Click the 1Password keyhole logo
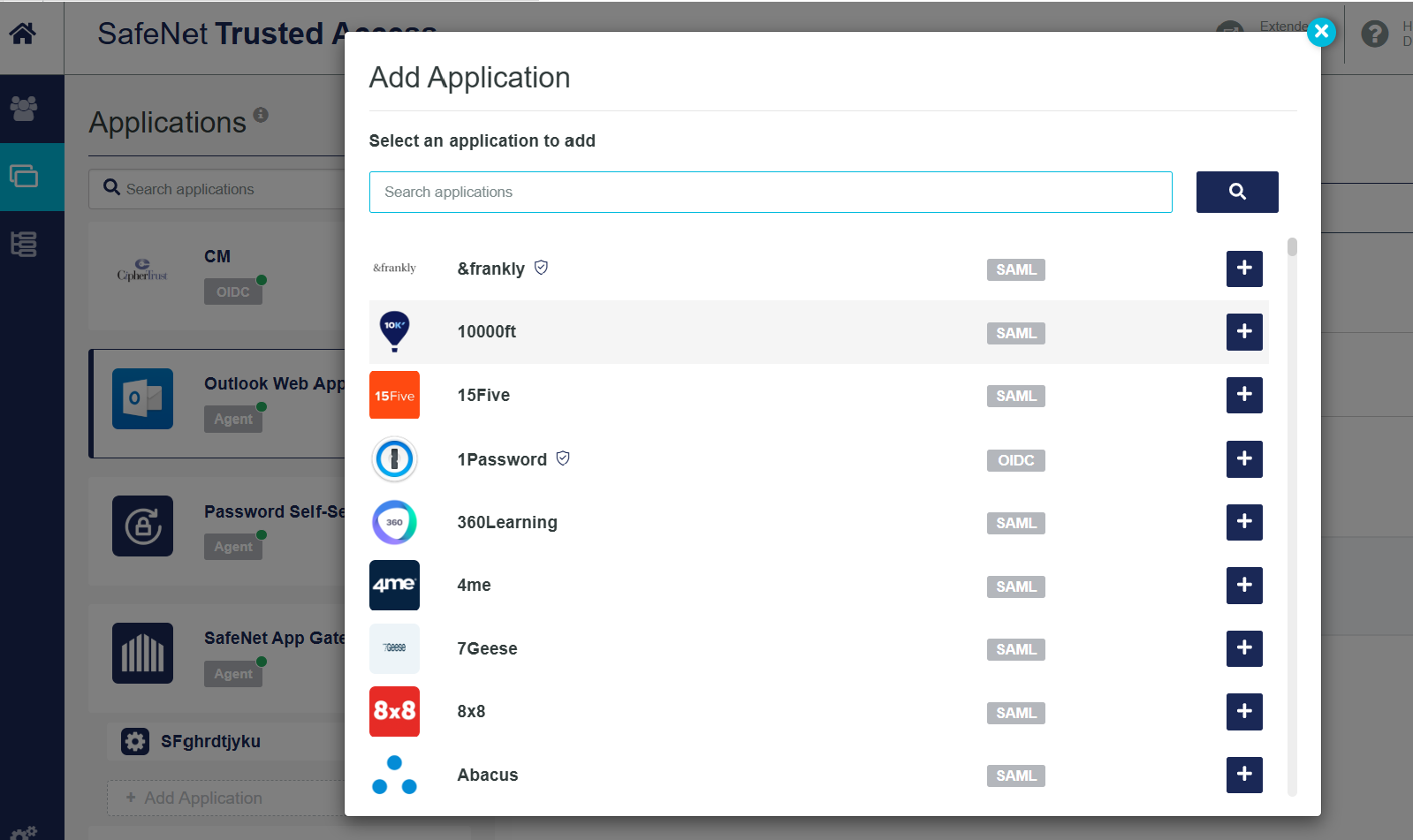Viewport: 1413px width, 840px height. pos(394,459)
